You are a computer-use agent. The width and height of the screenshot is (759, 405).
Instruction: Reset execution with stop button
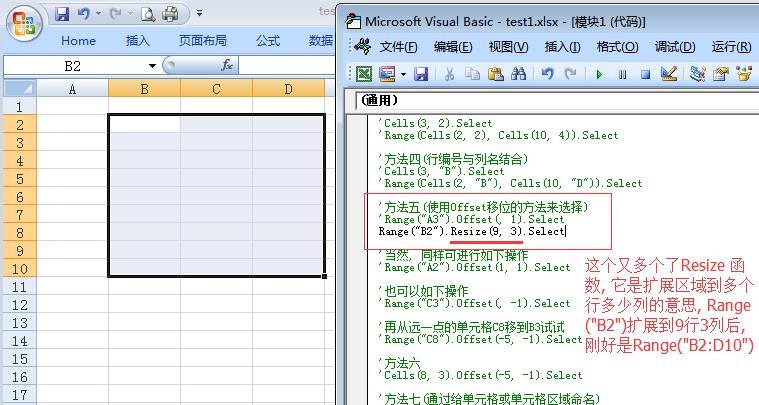645,75
